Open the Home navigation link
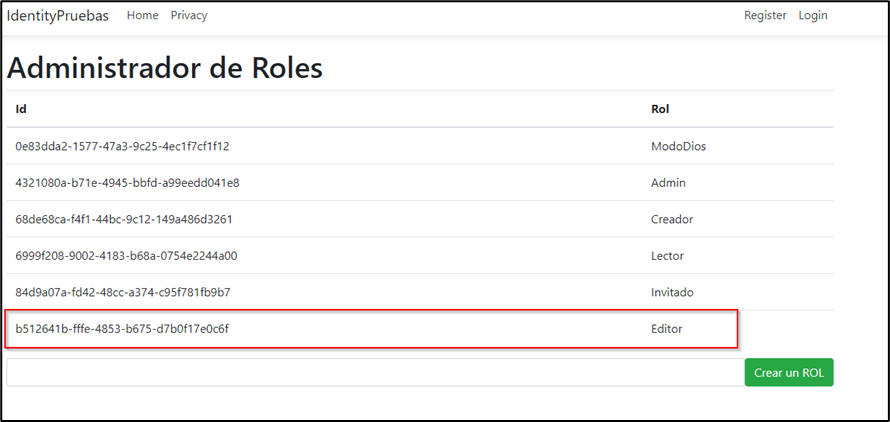 (142, 16)
